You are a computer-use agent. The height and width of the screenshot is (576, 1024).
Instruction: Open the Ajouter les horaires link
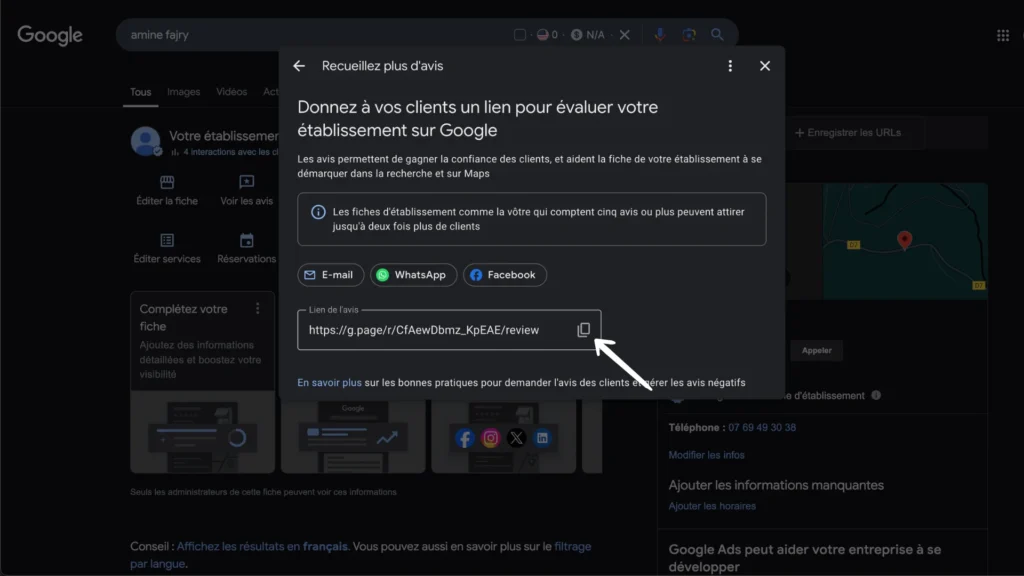712,506
